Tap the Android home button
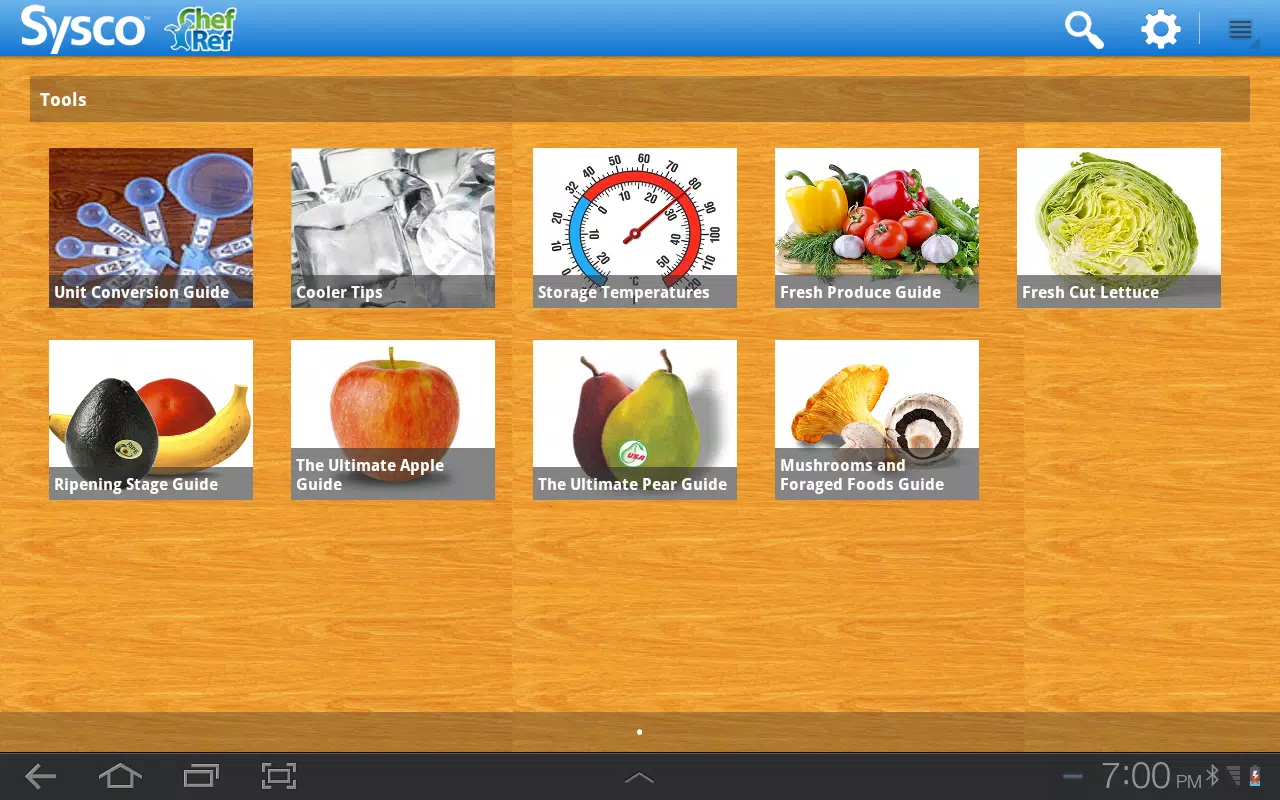The image size is (1280, 800). pos(120,776)
